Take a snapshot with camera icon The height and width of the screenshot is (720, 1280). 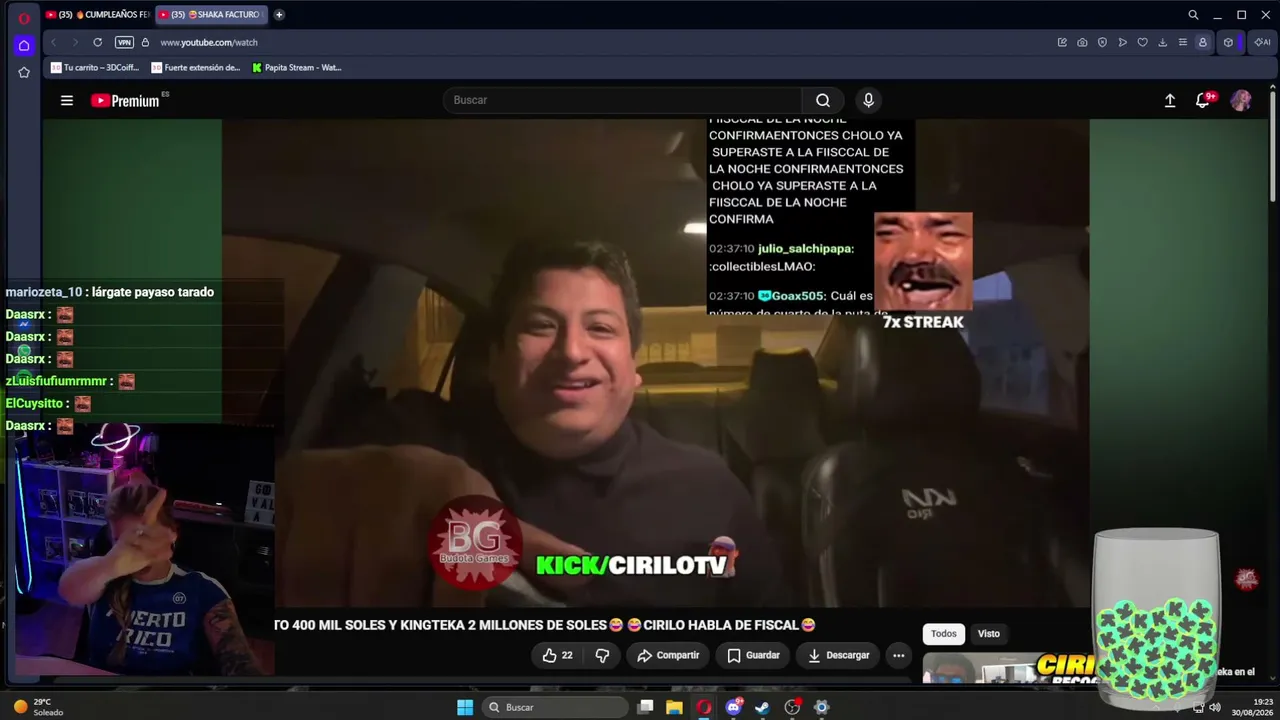[x=1082, y=42]
